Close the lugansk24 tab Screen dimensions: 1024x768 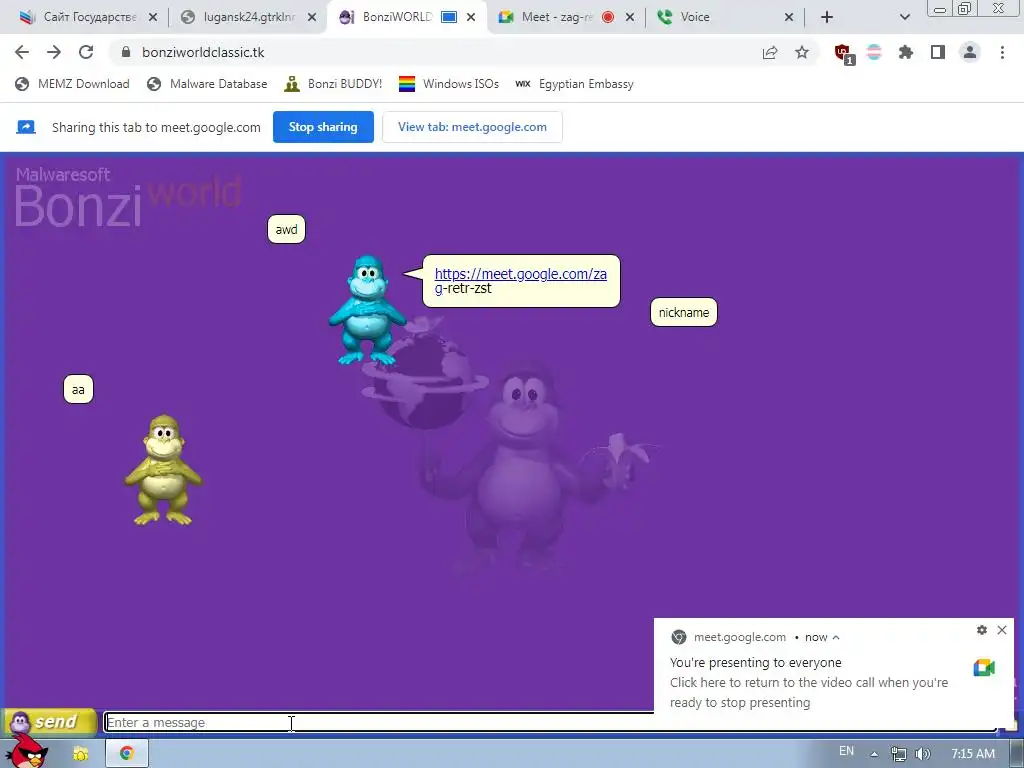(312, 17)
